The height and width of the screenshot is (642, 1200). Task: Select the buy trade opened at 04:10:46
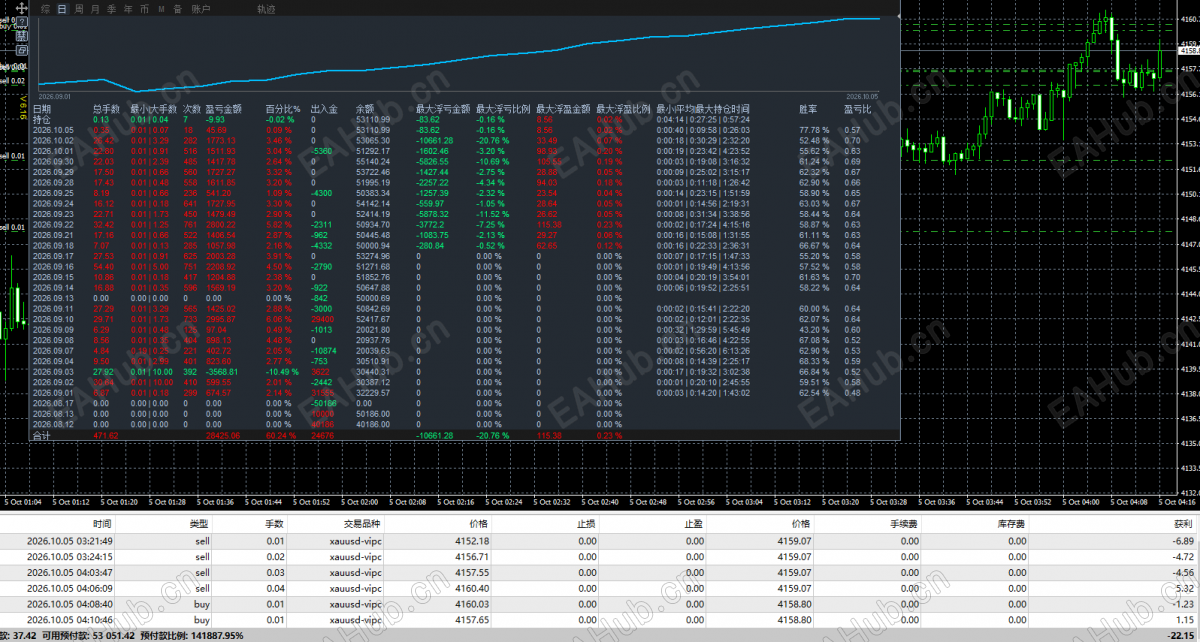(600, 621)
